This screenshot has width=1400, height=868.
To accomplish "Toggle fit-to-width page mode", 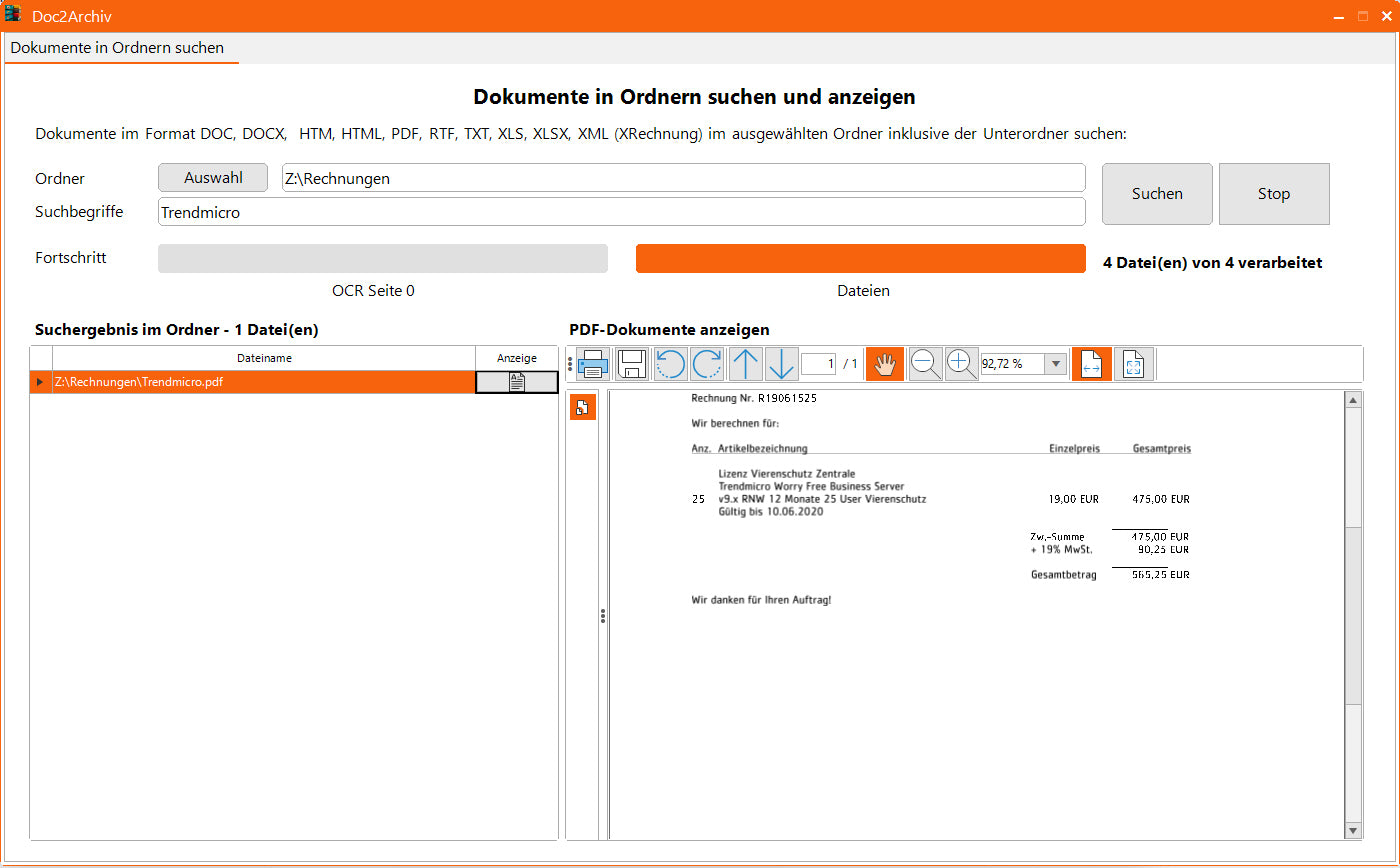I will pyautogui.click(x=1091, y=364).
